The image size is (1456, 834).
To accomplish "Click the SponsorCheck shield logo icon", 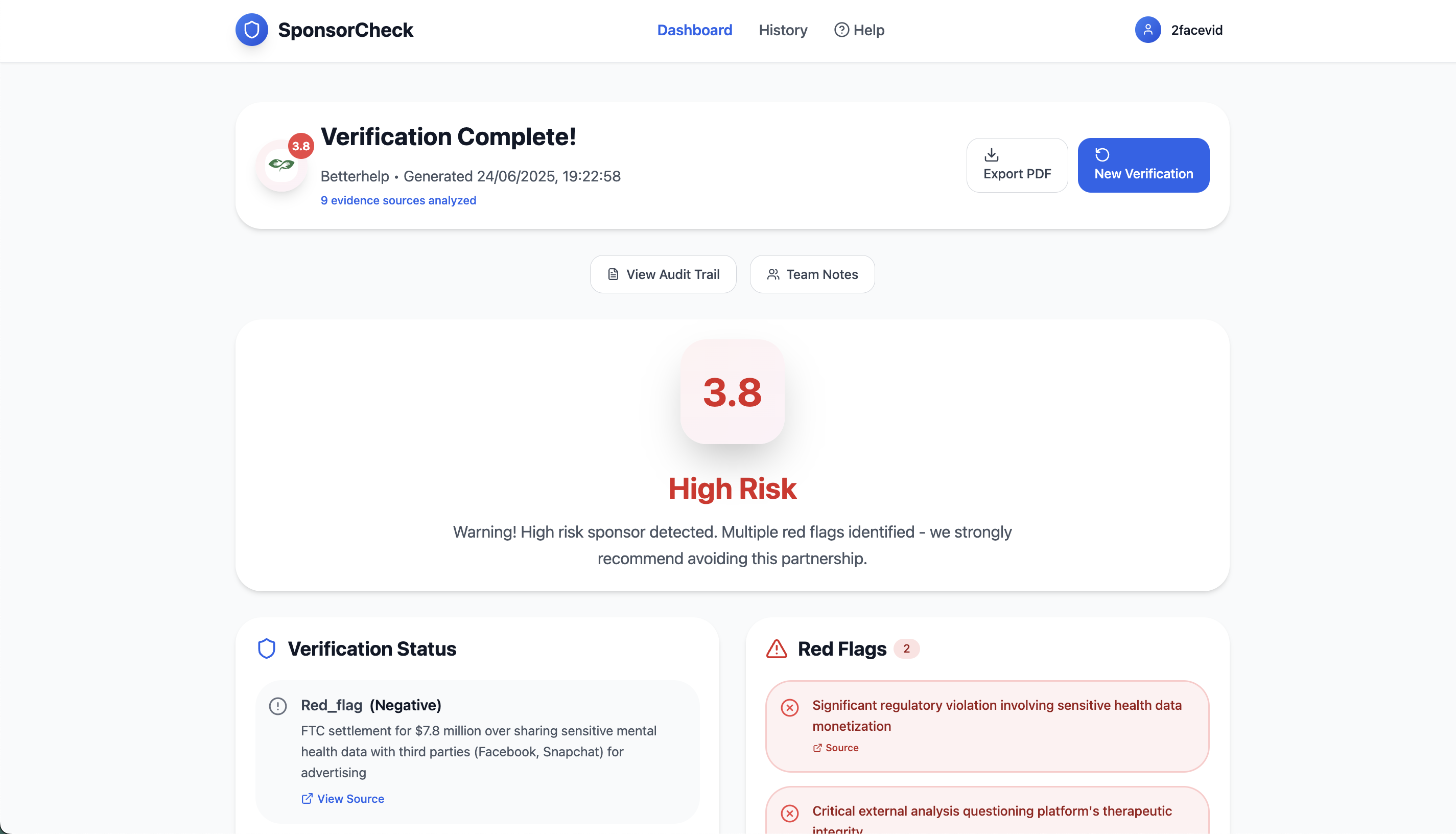I will point(251,30).
